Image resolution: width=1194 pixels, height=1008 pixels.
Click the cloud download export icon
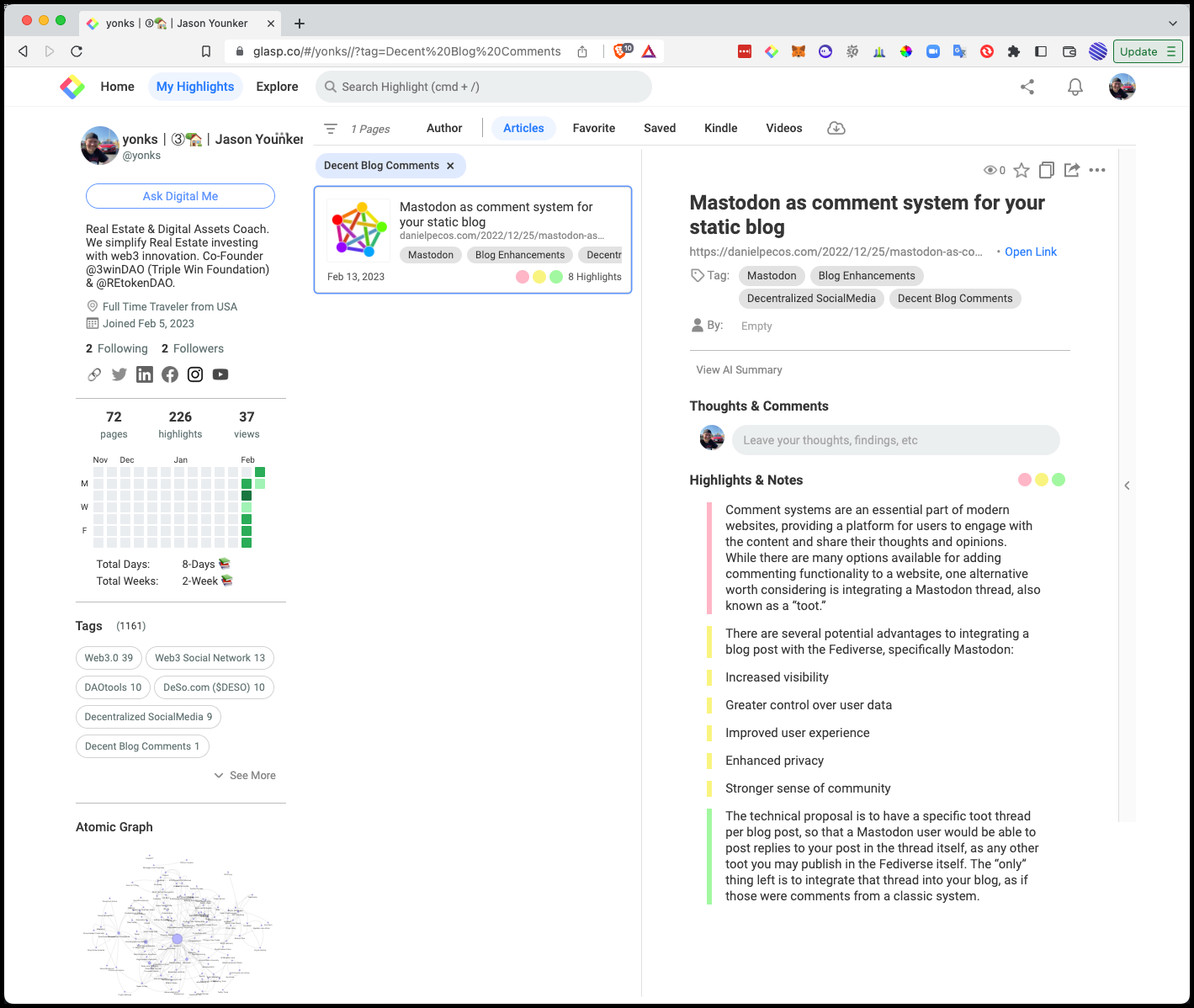click(836, 129)
